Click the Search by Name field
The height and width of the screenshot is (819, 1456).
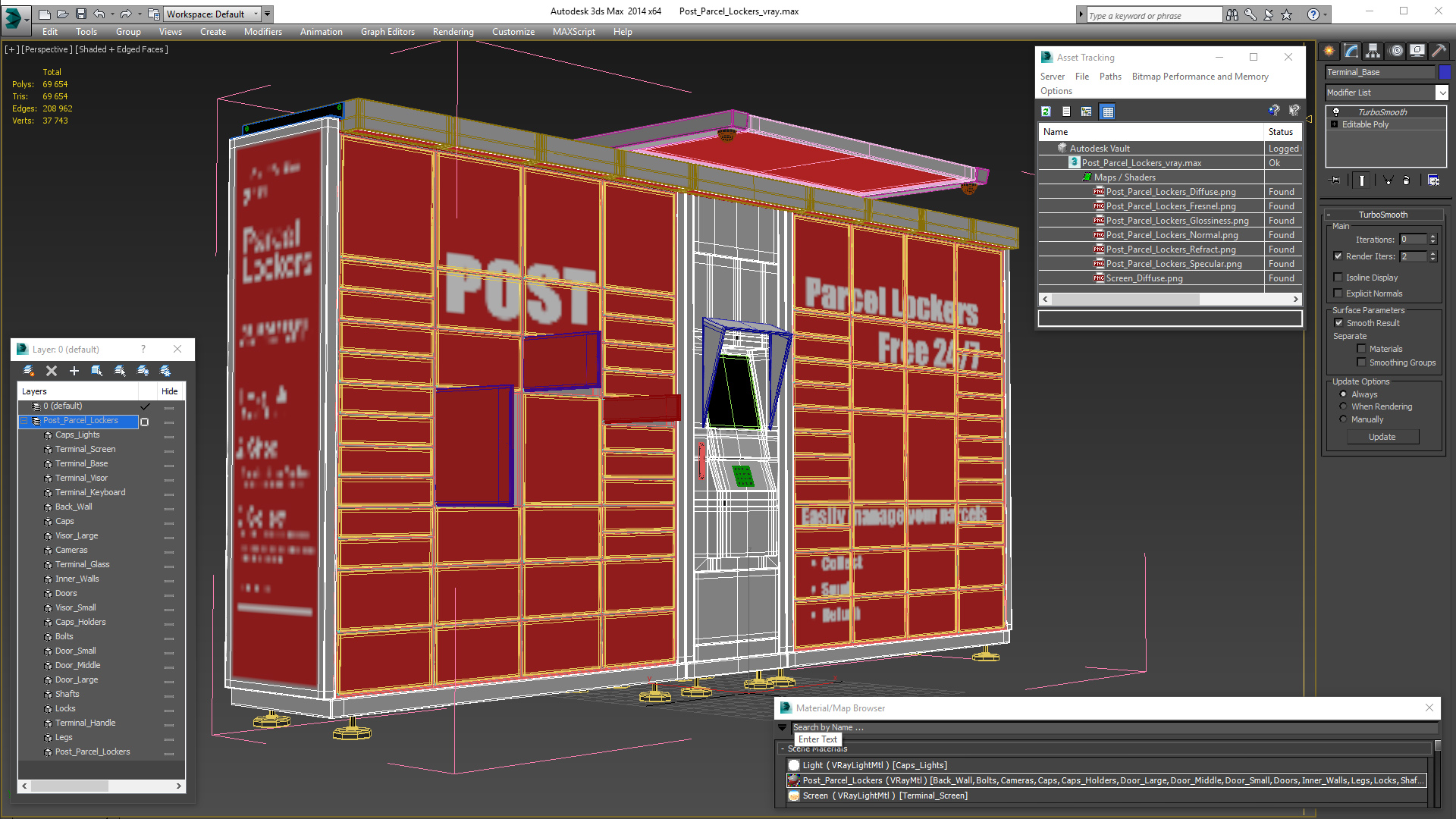1113,728
